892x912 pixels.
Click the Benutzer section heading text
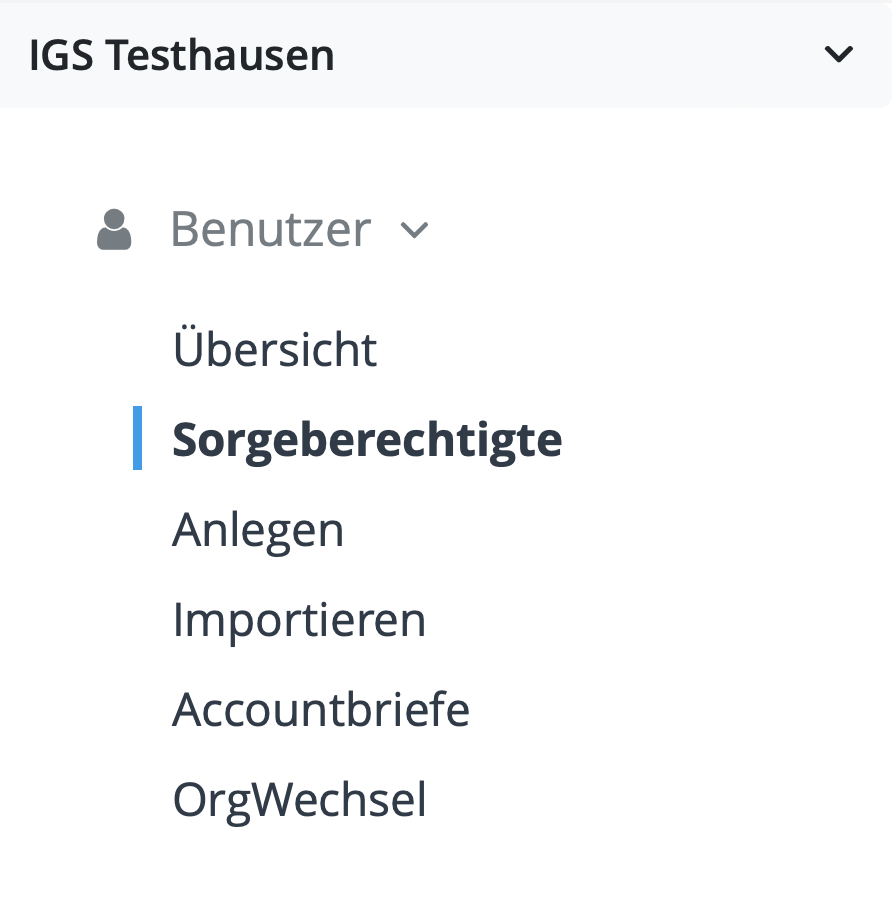270,230
